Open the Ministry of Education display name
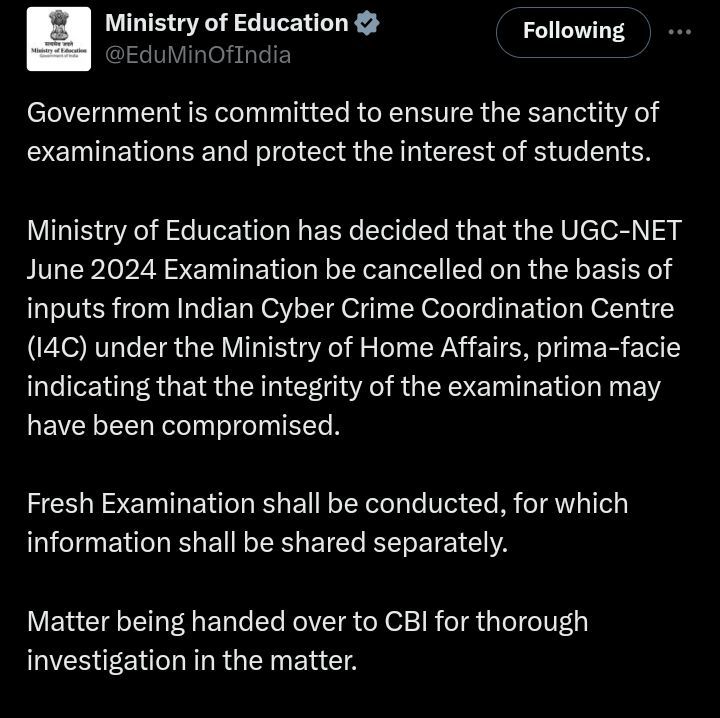The height and width of the screenshot is (718, 720). click(227, 23)
